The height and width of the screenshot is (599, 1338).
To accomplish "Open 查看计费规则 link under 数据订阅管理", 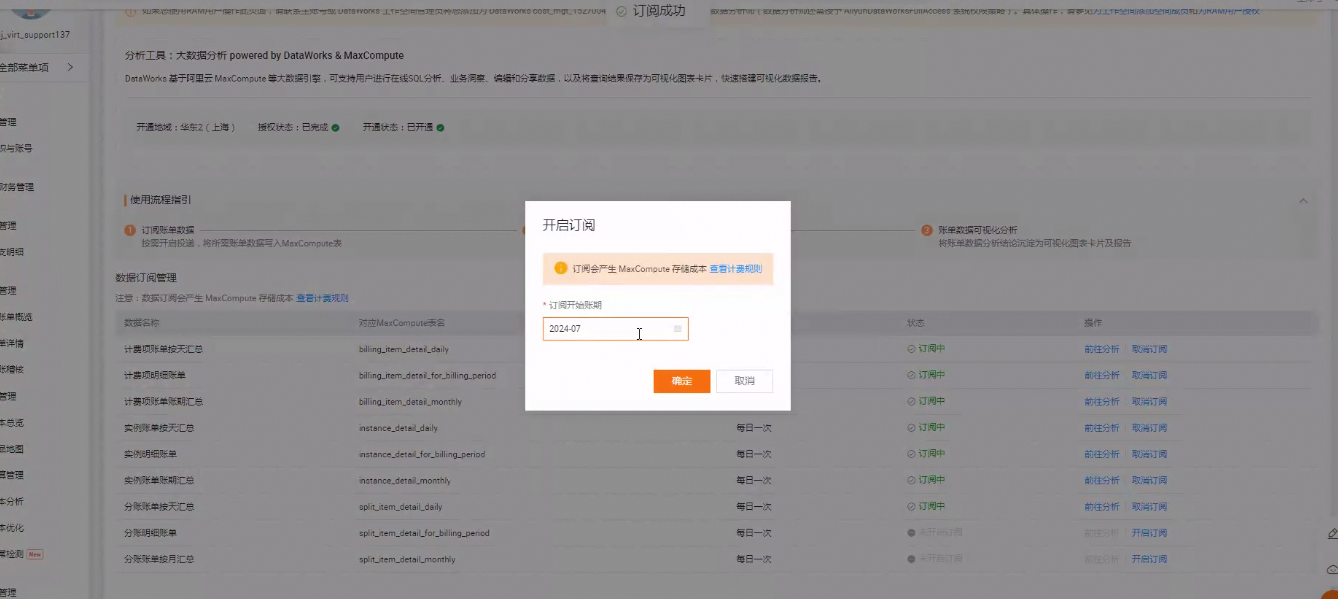I will click(x=322, y=298).
